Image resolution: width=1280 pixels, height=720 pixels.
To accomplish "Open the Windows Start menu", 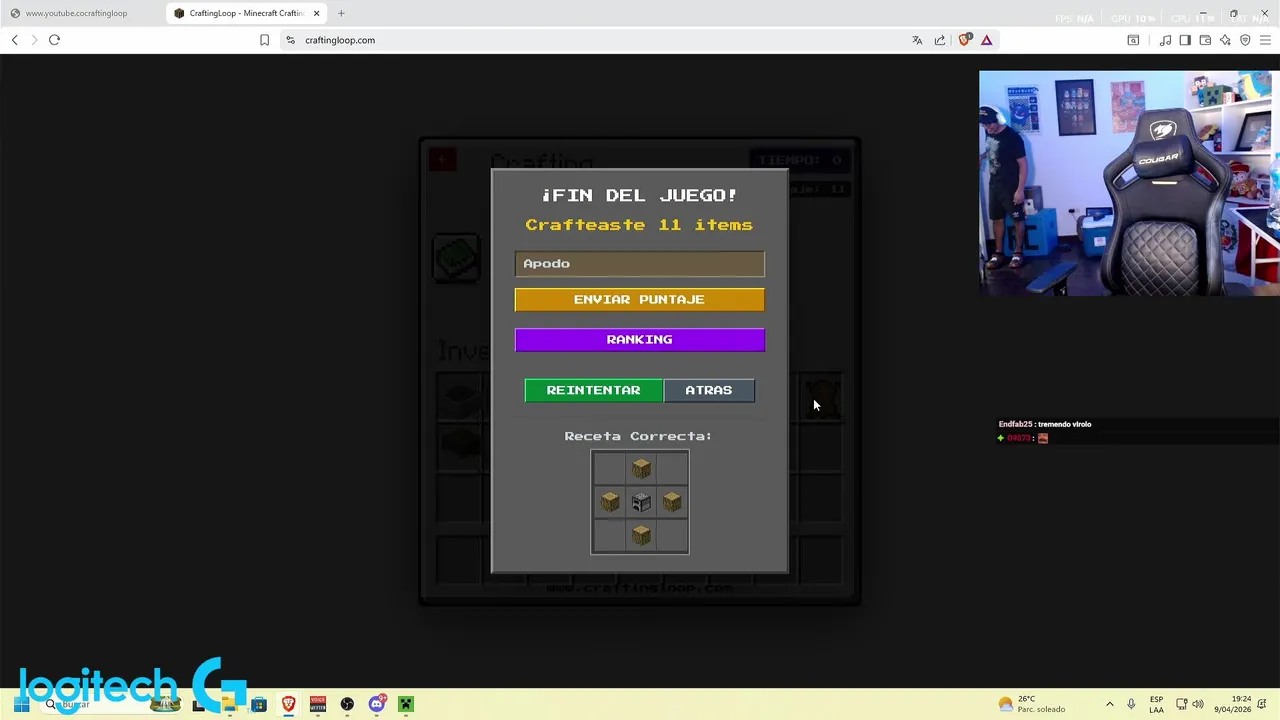I will [x=21, y=704].
